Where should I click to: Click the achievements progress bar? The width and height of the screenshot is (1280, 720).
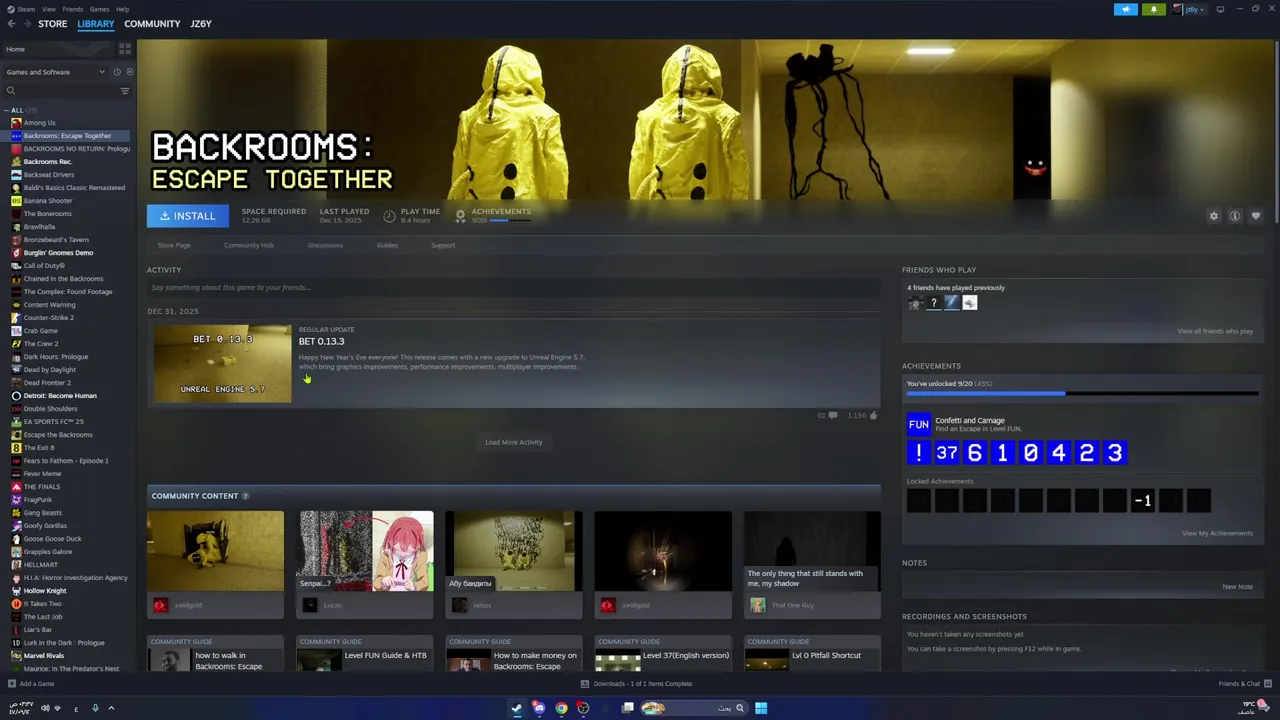tap(1082, 394)
